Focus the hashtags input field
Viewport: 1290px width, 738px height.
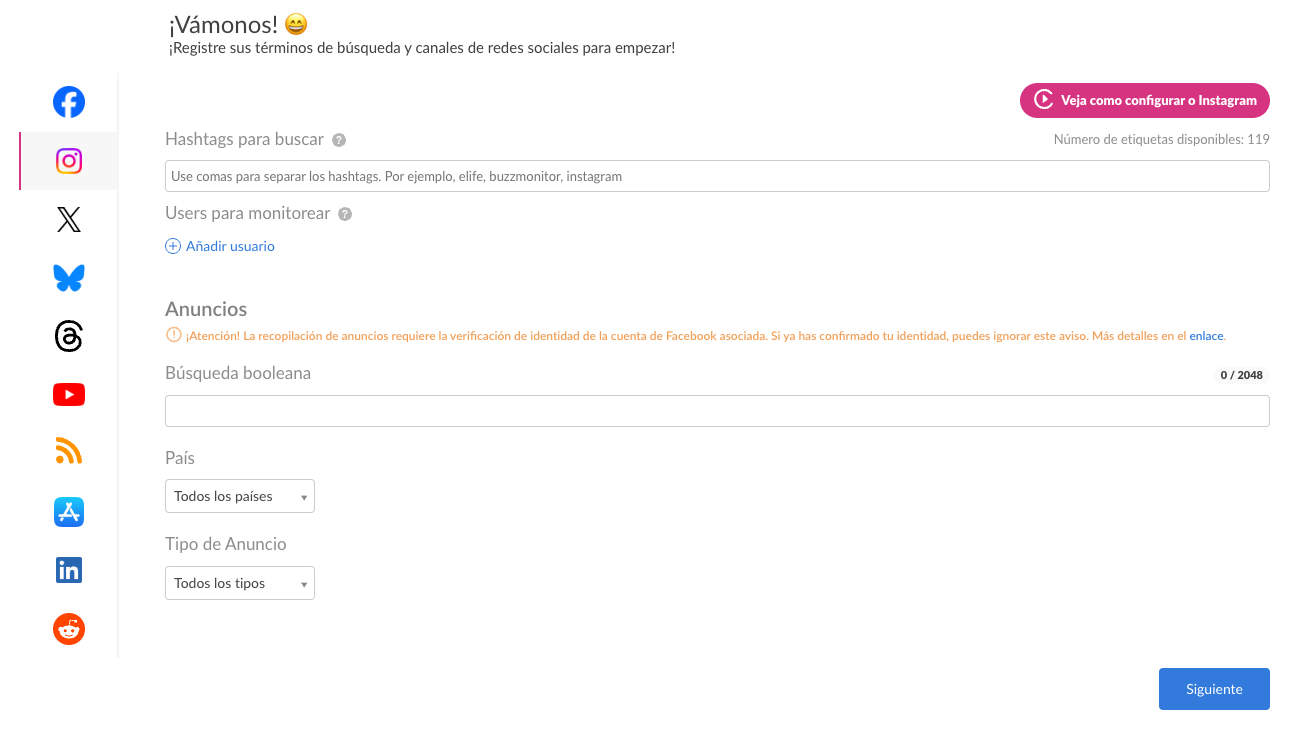click(x=716, y=176)
